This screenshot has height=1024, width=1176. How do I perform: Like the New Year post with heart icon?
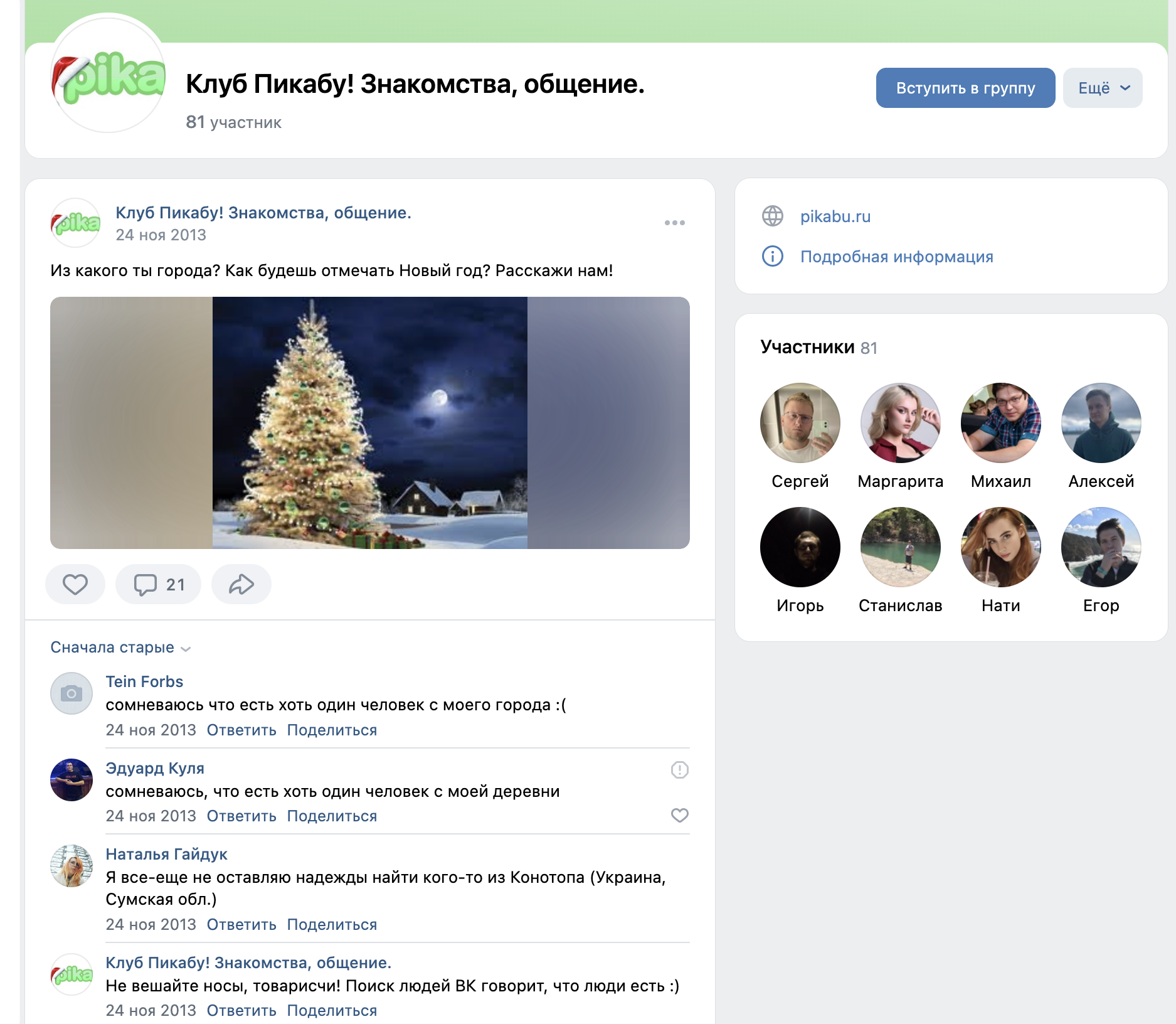coord(75,584)
